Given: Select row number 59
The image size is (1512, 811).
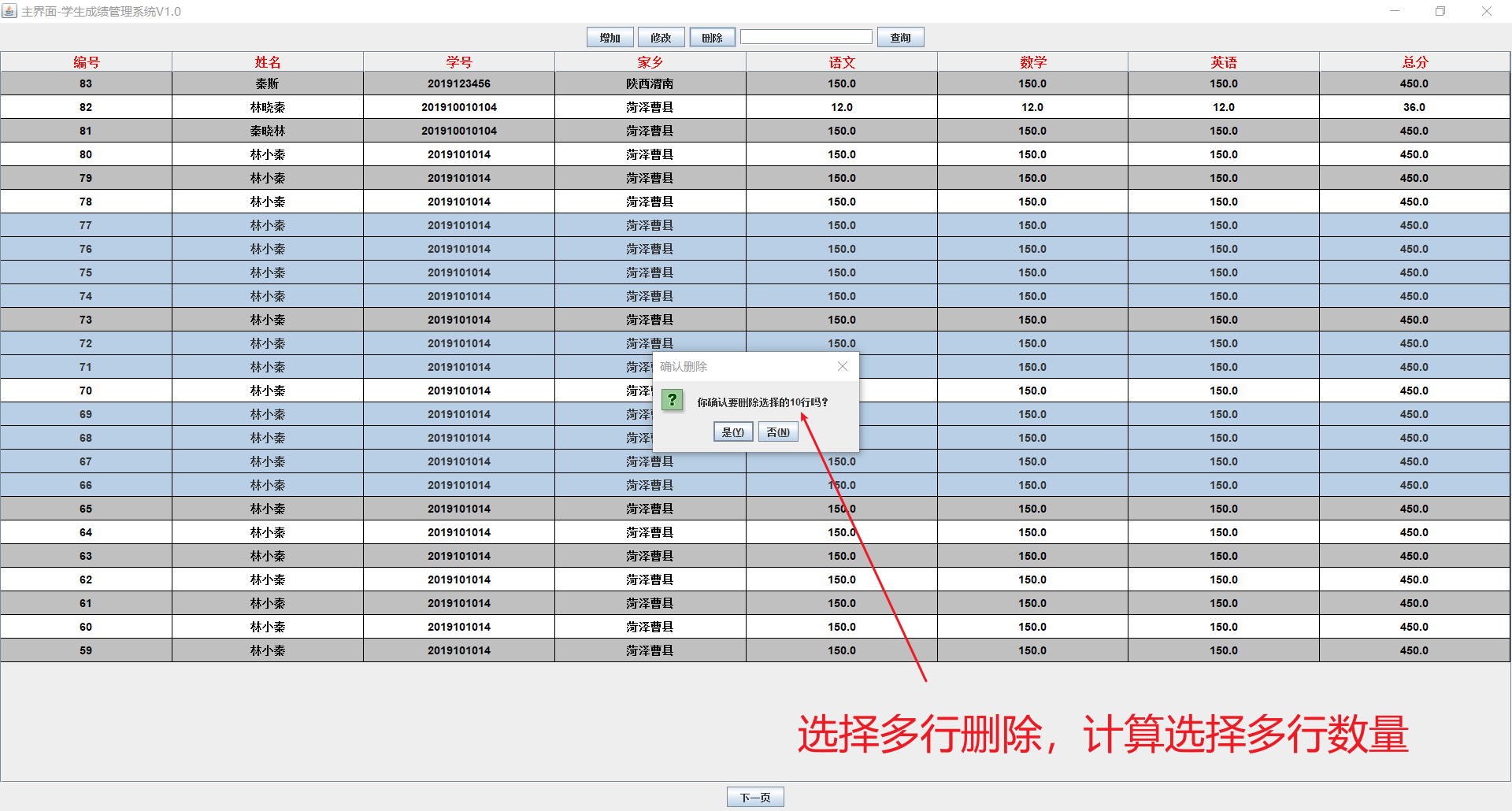Looking at the screenshot, I should tap(86, 650).
